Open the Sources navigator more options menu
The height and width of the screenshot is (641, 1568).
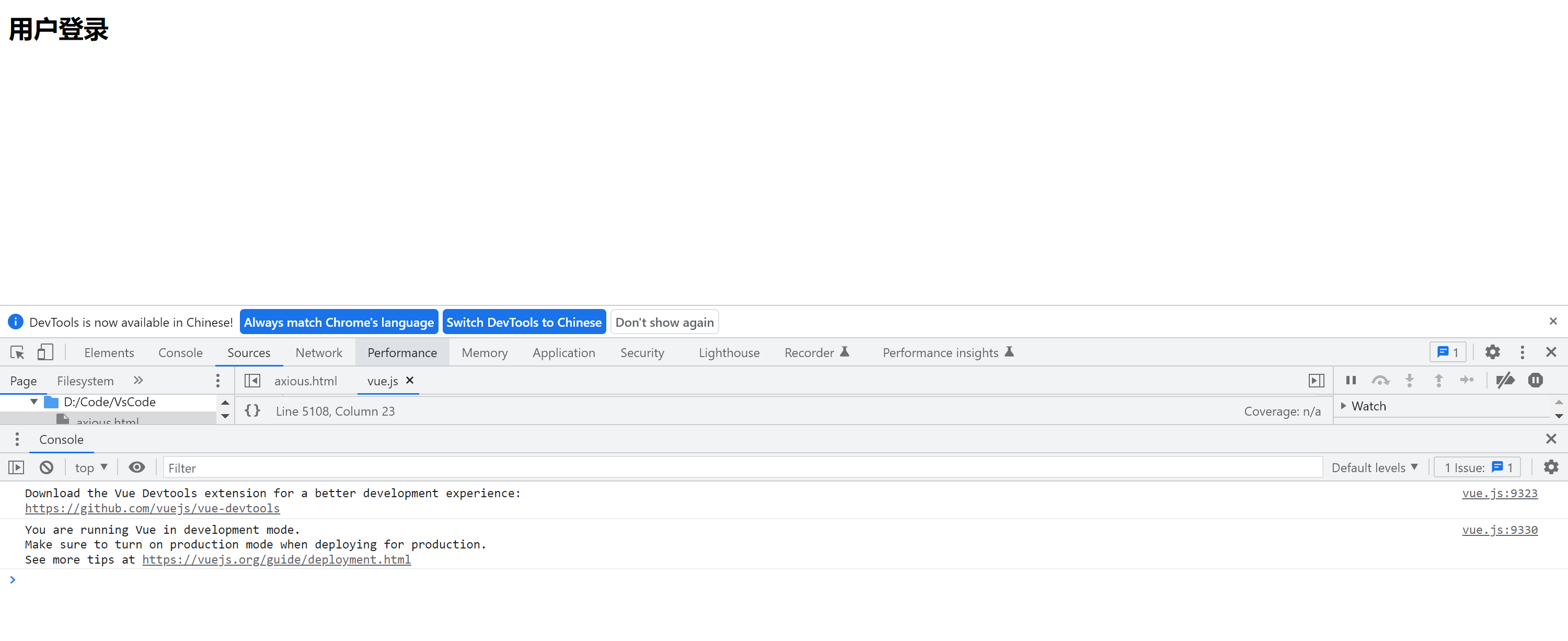218,381
